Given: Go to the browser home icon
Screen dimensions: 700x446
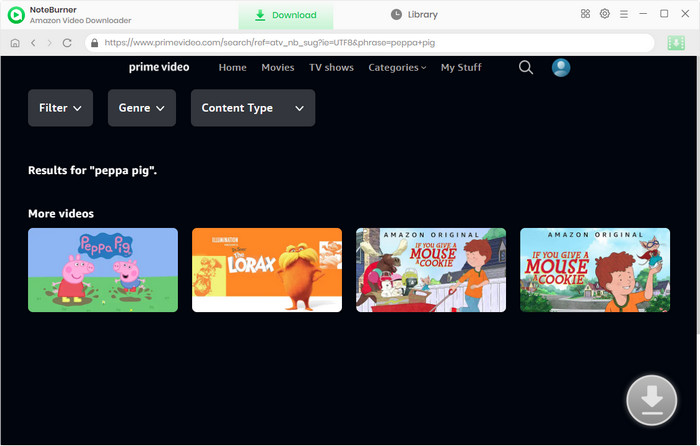Looking at the screenshot, I should [x=15, y=43].
